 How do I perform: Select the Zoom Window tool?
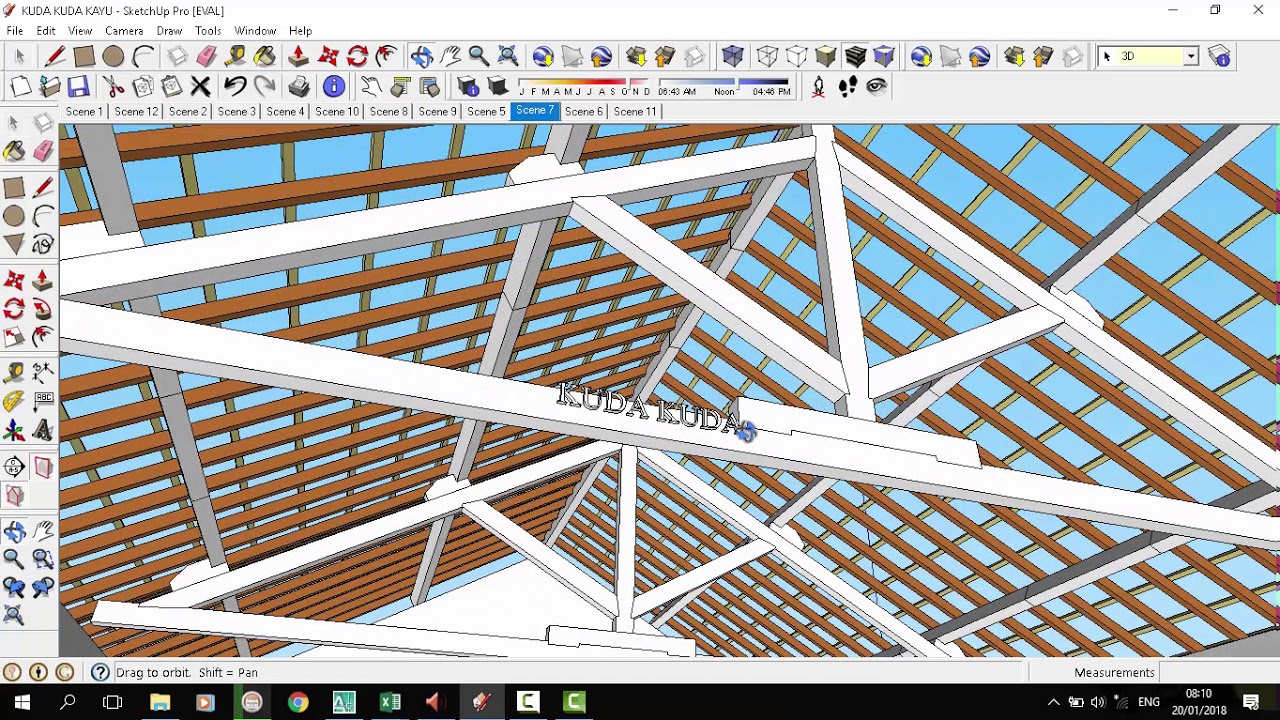[x=43, y=559]
